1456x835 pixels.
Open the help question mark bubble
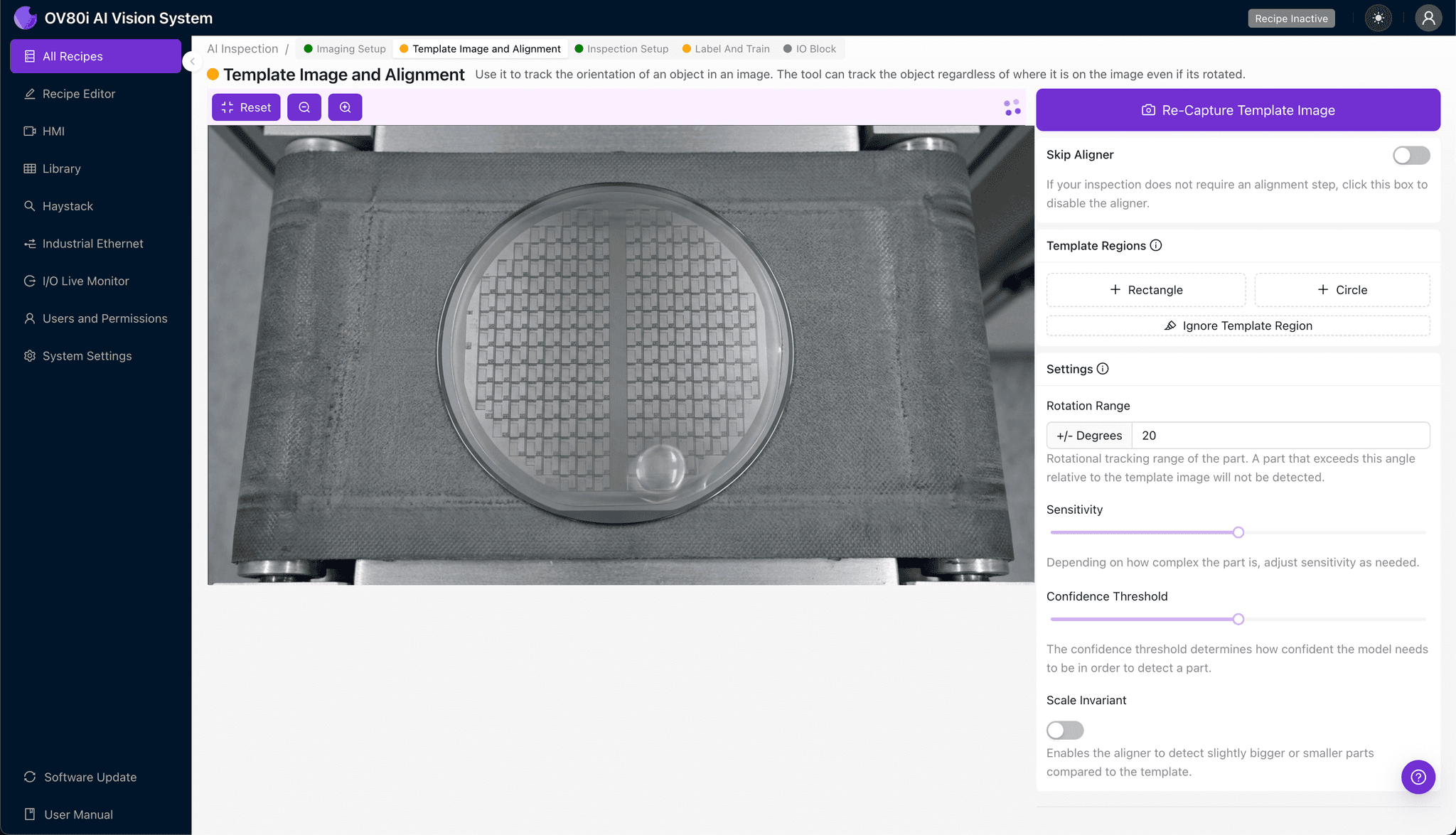1418,777
